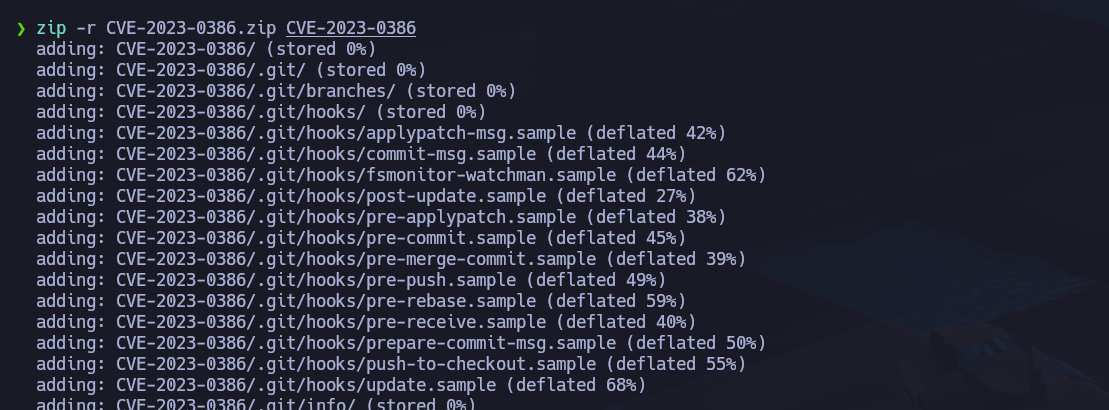Viewport: 1109px width, 410px height.
Task: Click the pre-merge-commit.sample output line
Action: (390, 259)
